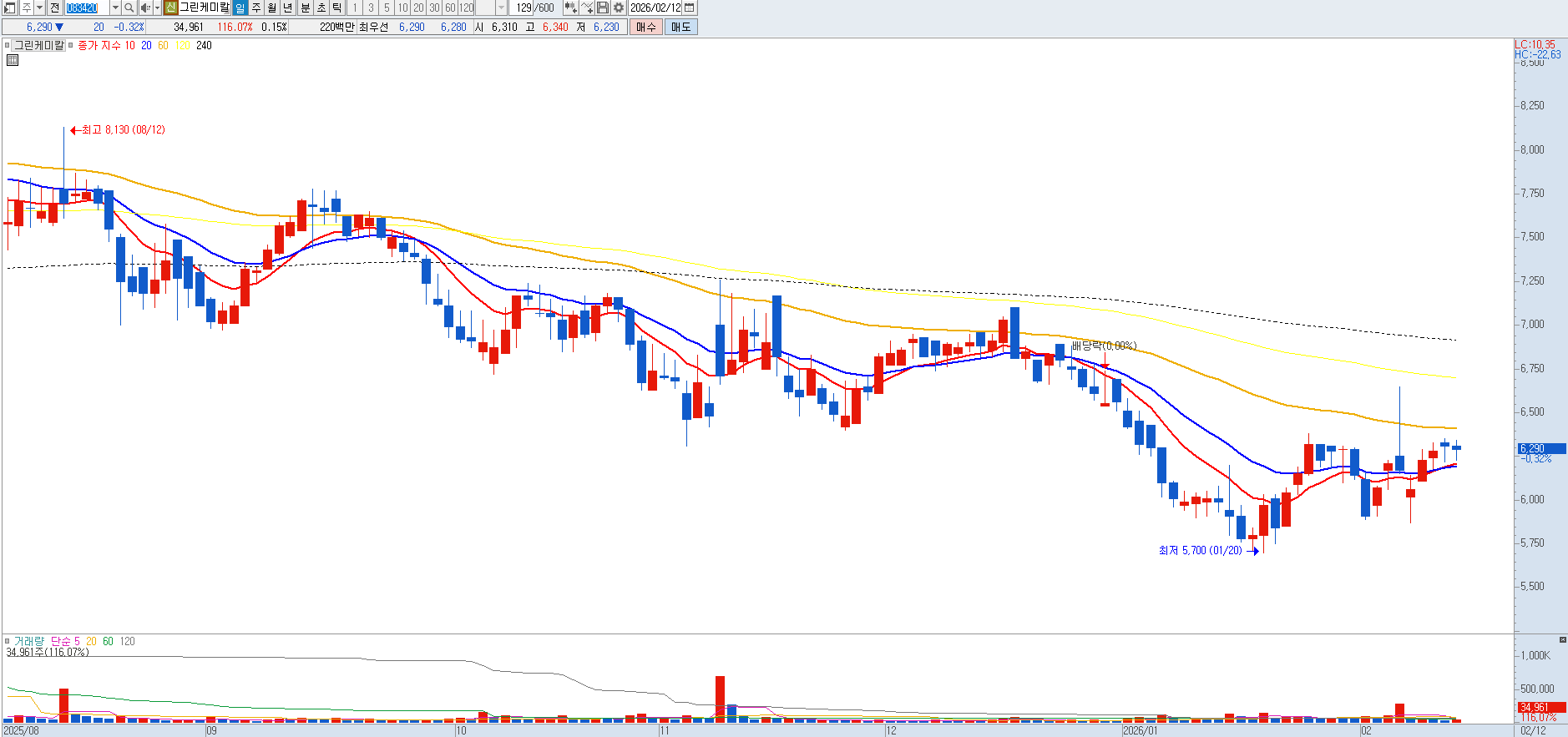Click the save chart floppy disk icon
1568x737 pixels.
(603, 8)
